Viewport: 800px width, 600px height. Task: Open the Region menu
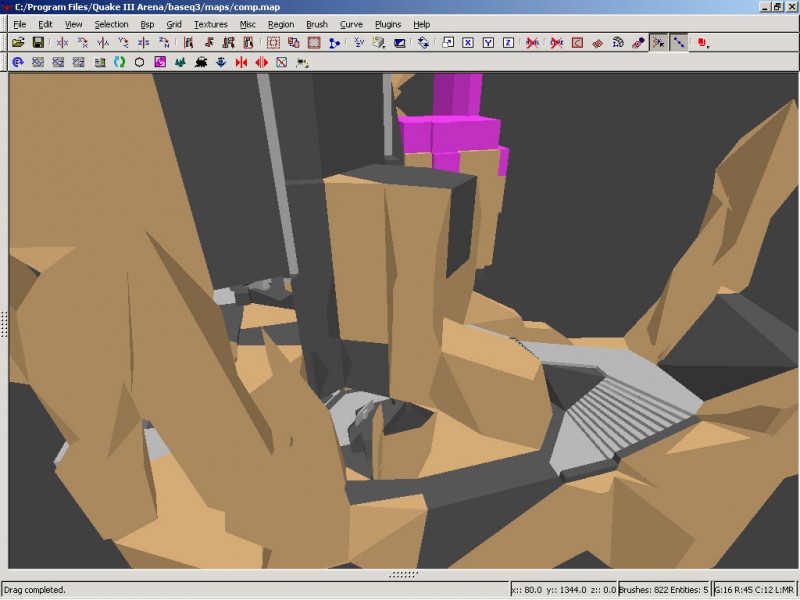point(281,24)
